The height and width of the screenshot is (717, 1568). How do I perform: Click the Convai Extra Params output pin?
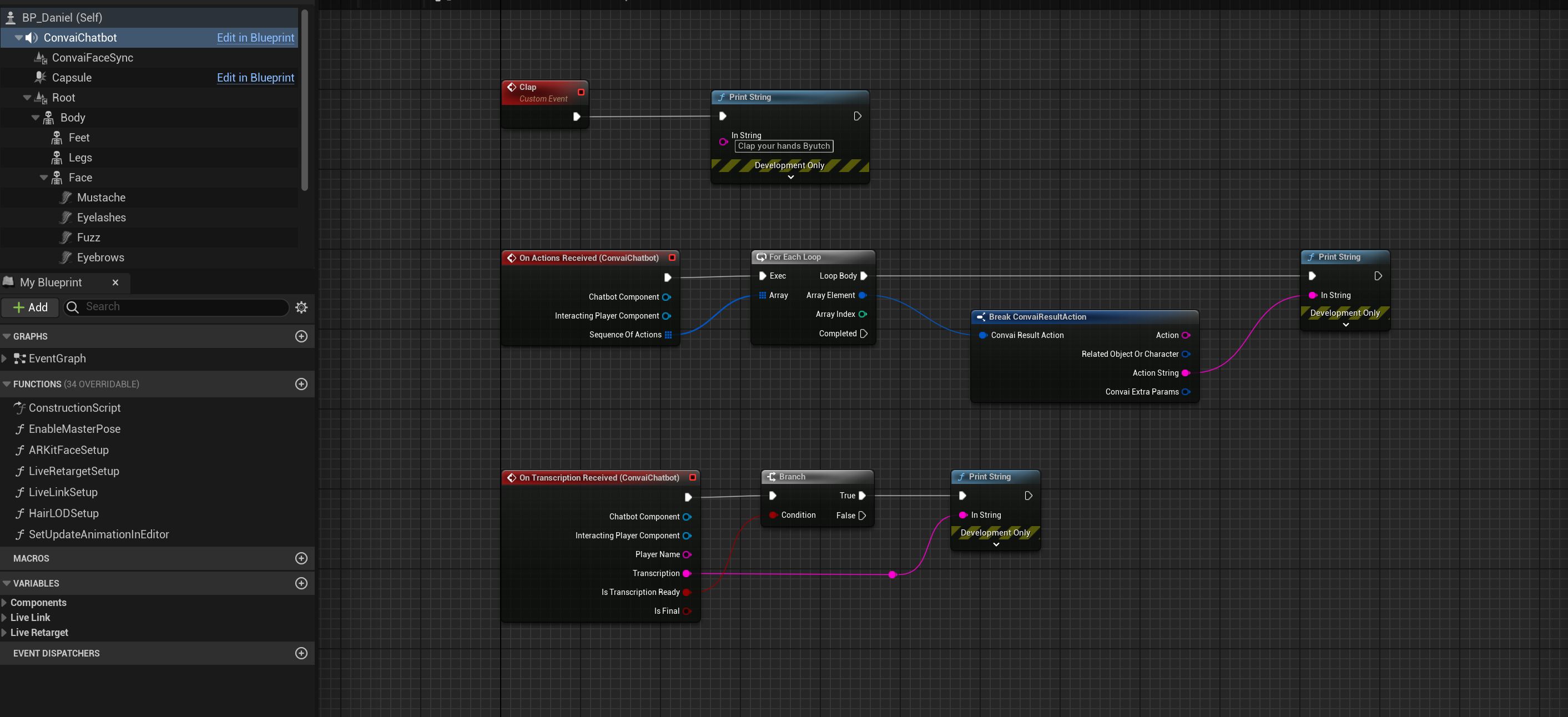tap(1186, 392)
